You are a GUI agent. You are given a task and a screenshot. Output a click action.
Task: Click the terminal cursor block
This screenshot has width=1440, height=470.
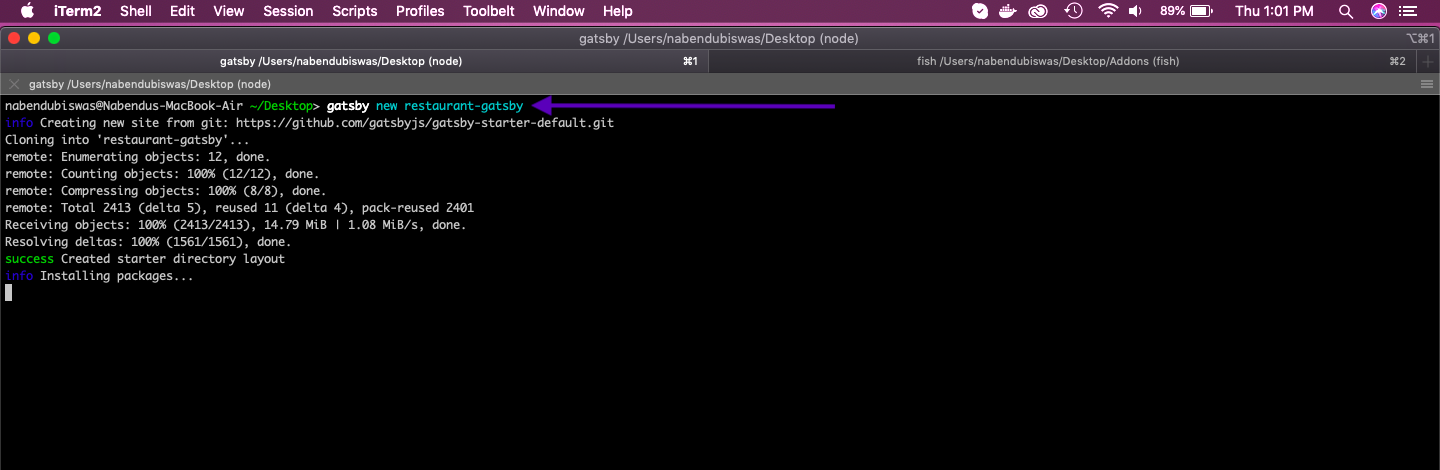coord(8,293)
